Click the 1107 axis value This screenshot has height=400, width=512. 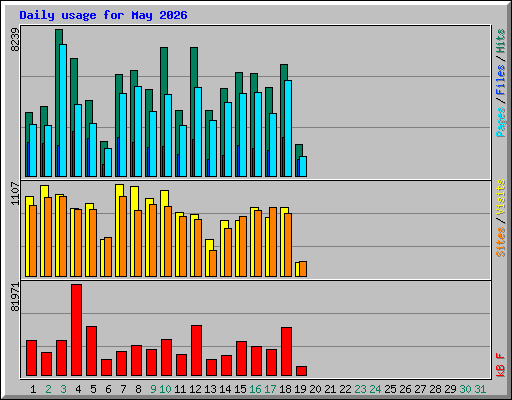pos(15,193)
